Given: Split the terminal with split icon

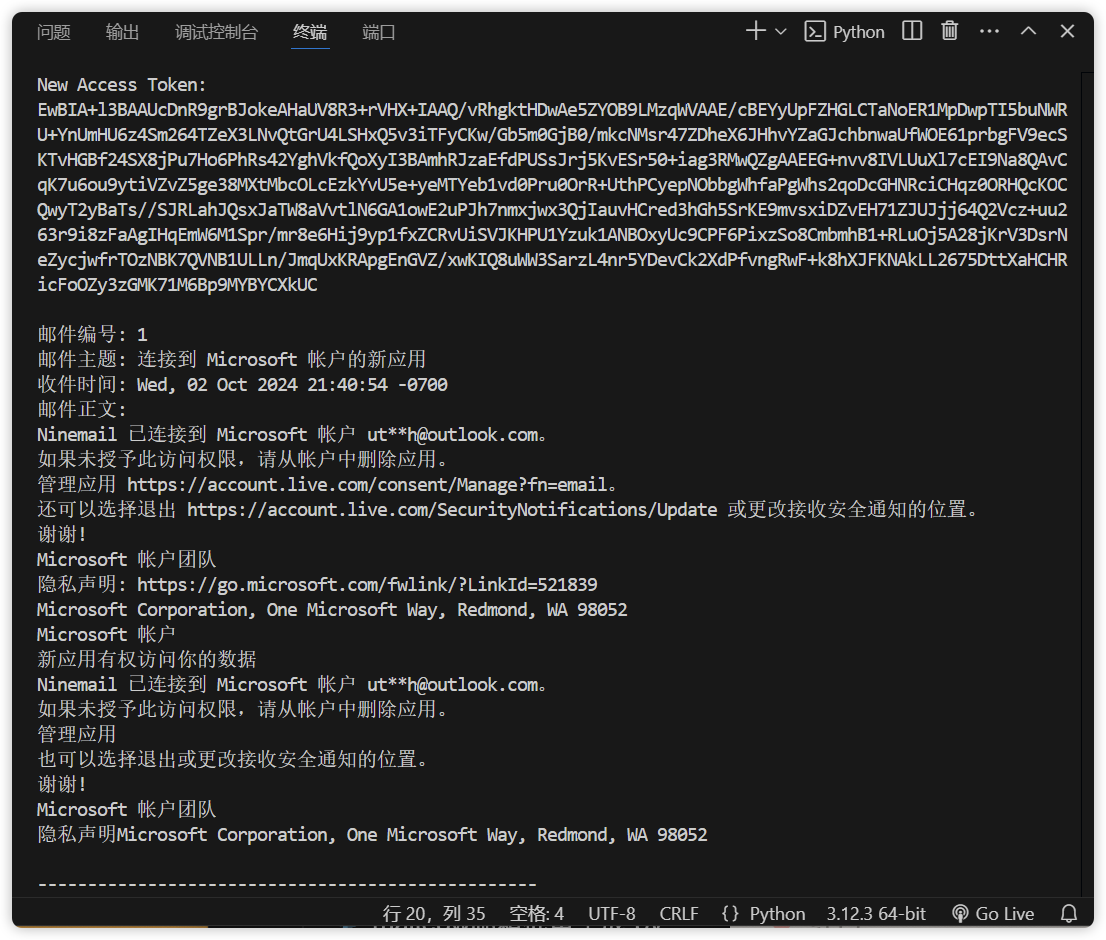Looking at the screenshot, I should tap(912, 31).
